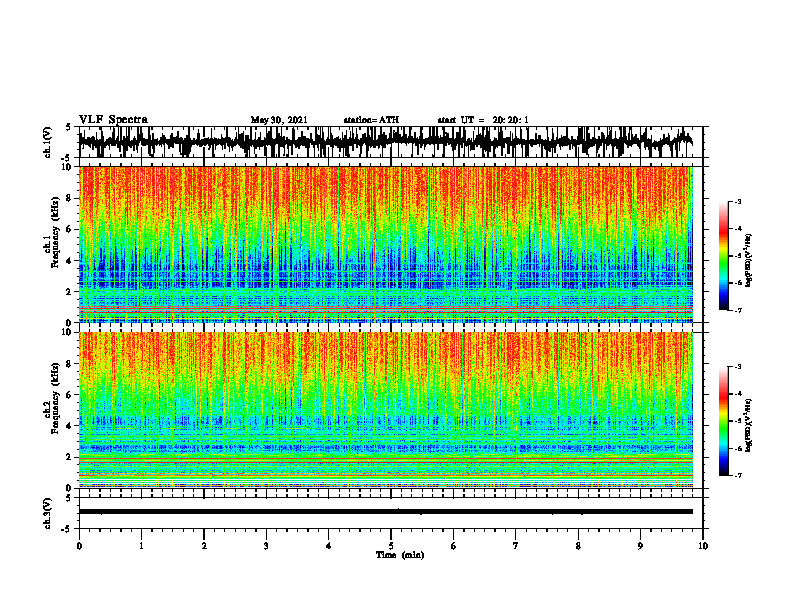
Task: Click the "-7" label on ch.1 color bar
Action: [738, 310]
